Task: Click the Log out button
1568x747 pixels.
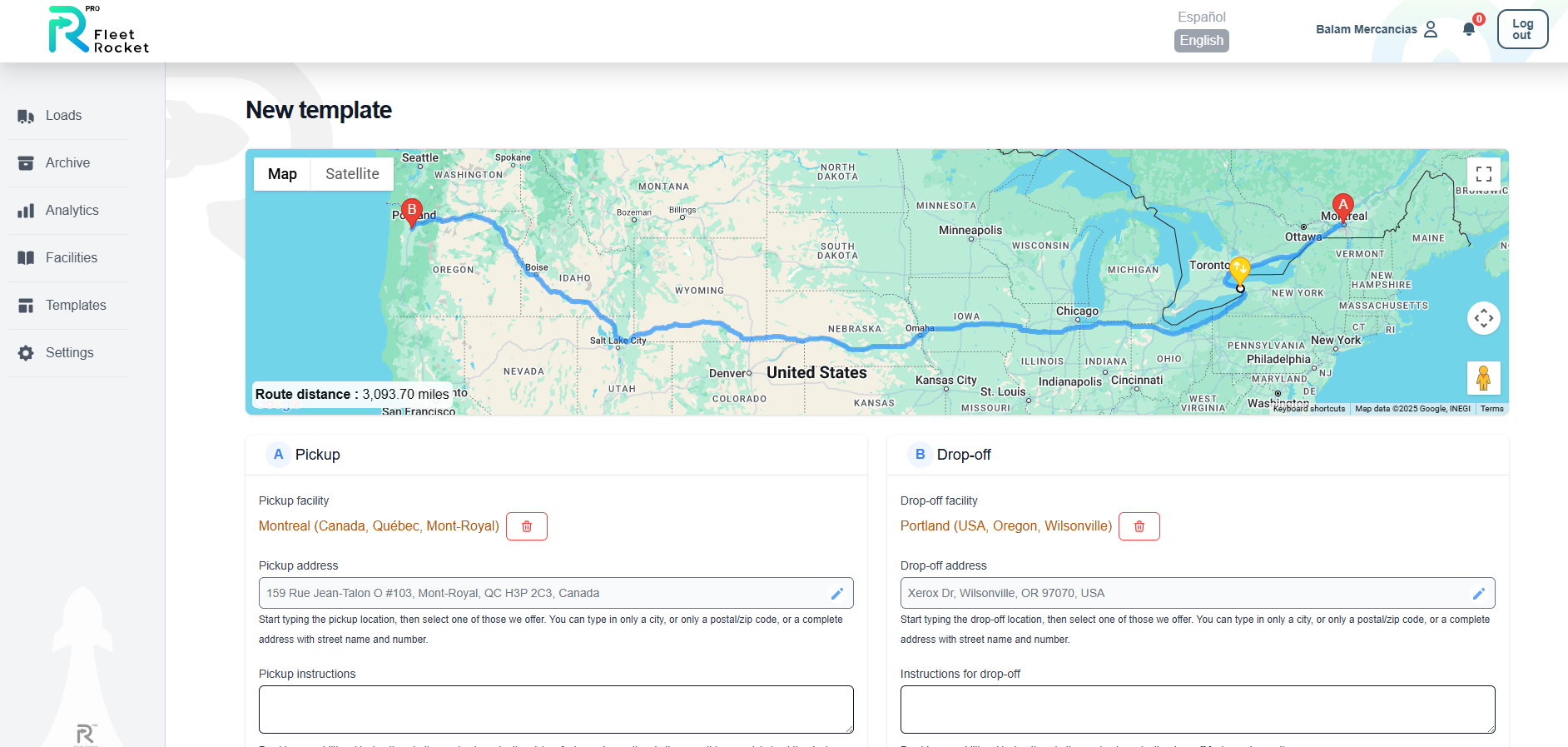Action: [x=1522, y=29]
